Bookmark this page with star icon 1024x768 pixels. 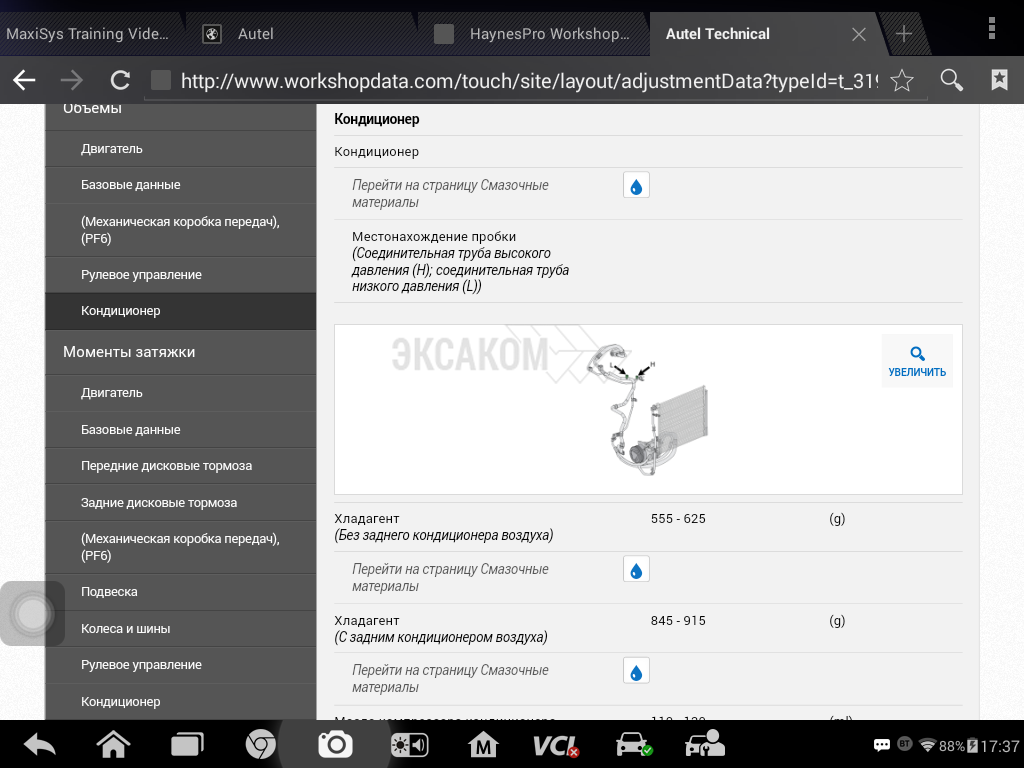tap(902, 81)
